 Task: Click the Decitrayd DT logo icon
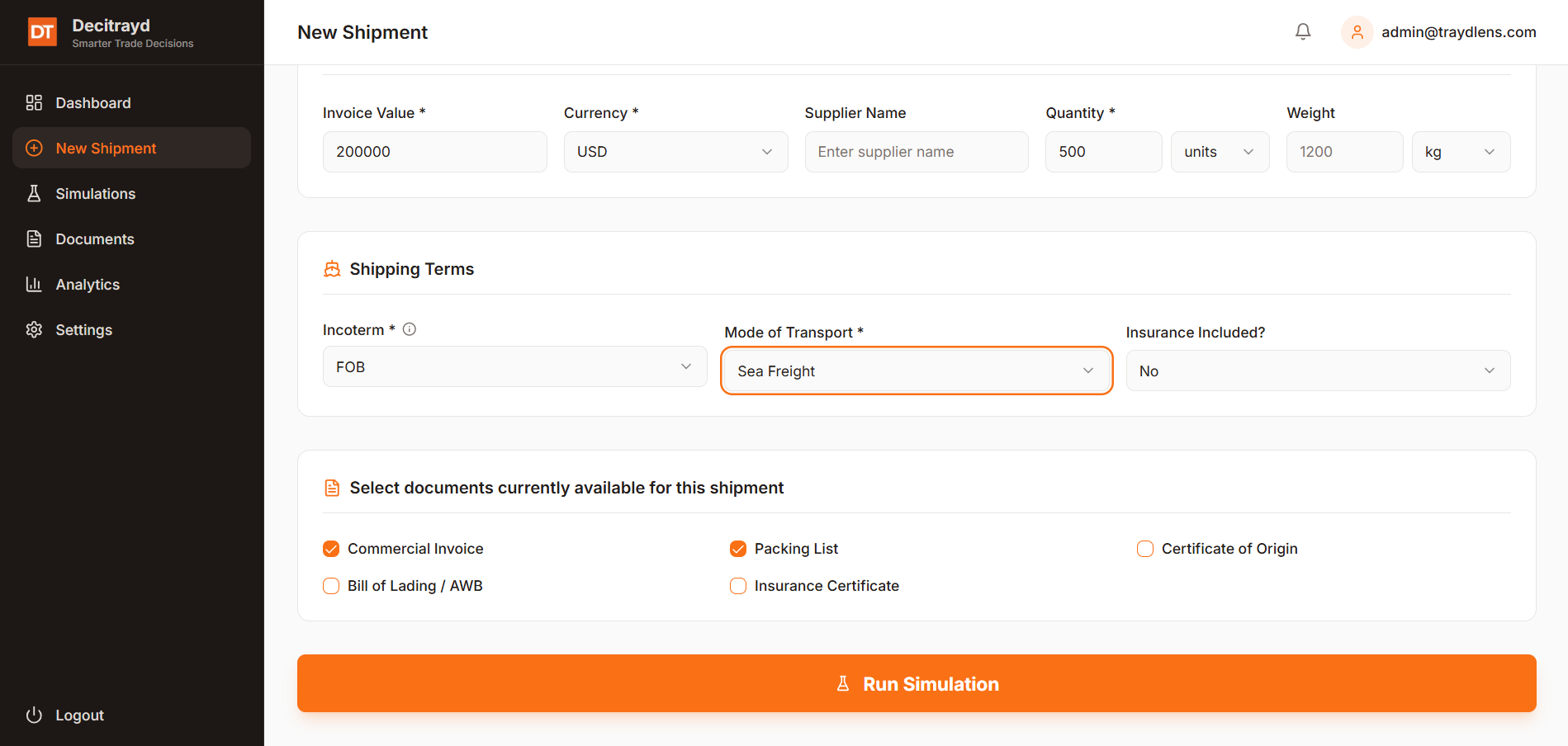pos(42,32)
